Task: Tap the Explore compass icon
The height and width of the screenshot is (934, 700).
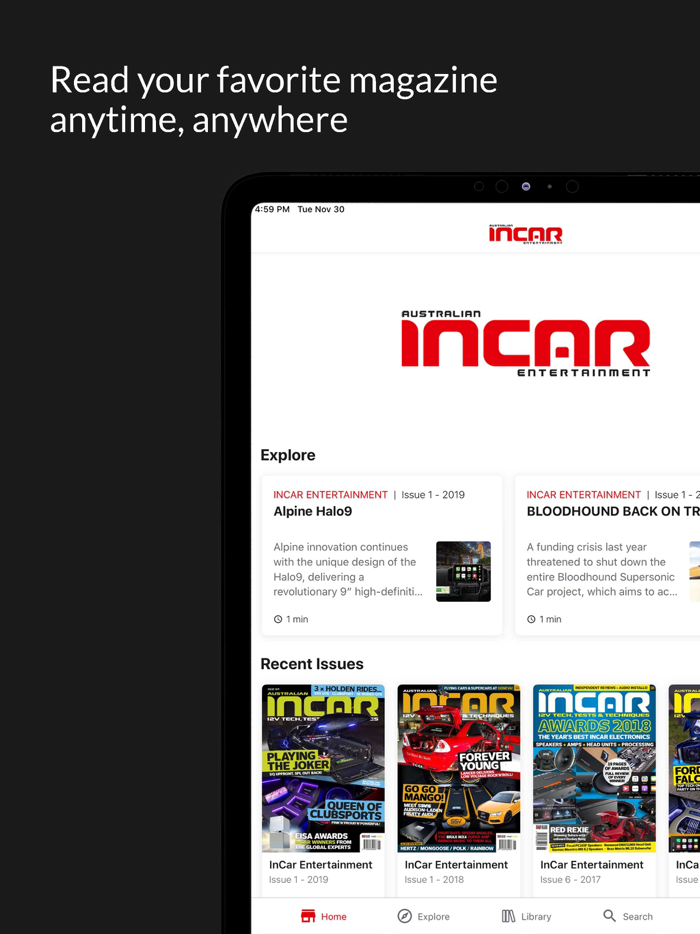Action: (405, 916)
